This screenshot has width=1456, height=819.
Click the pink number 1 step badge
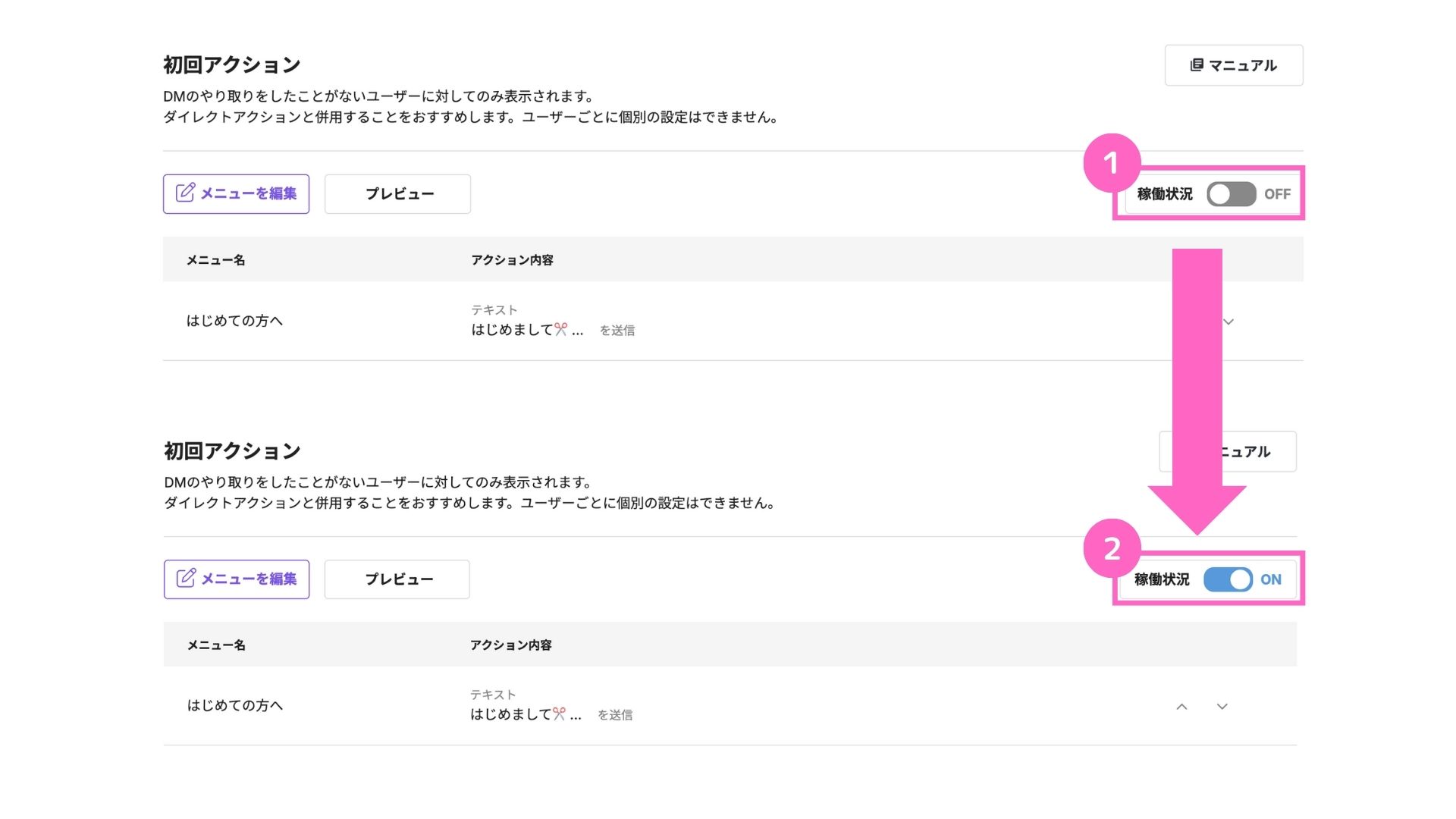[x=1112, y=162]
